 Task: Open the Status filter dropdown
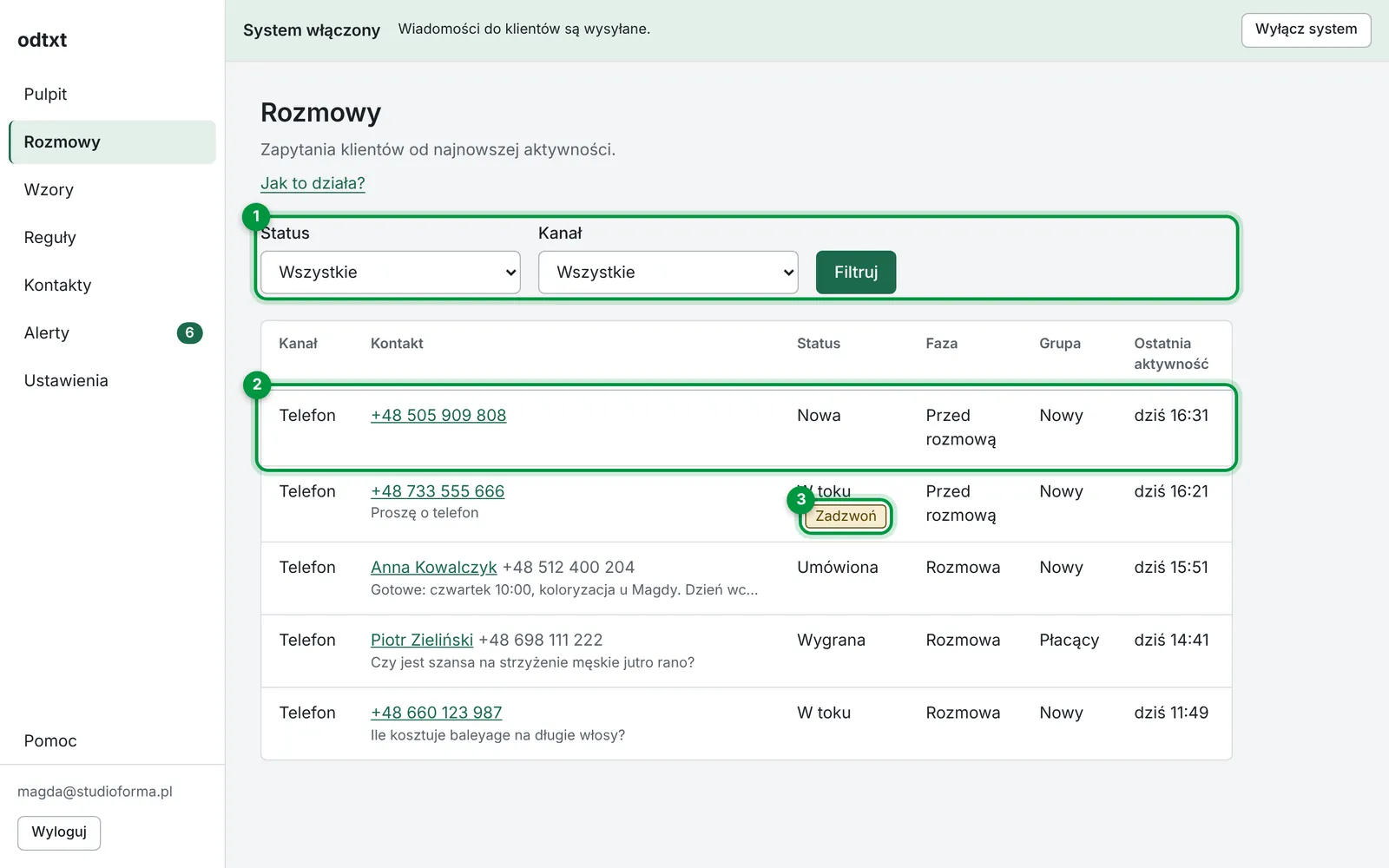tap(391, 273)
